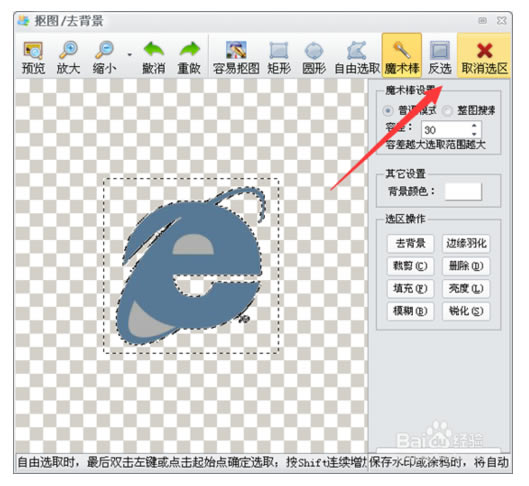This screenshot has height=486, width=529.
Task: Undo with the 撤消 green arrow
Action: coord(154,58)
